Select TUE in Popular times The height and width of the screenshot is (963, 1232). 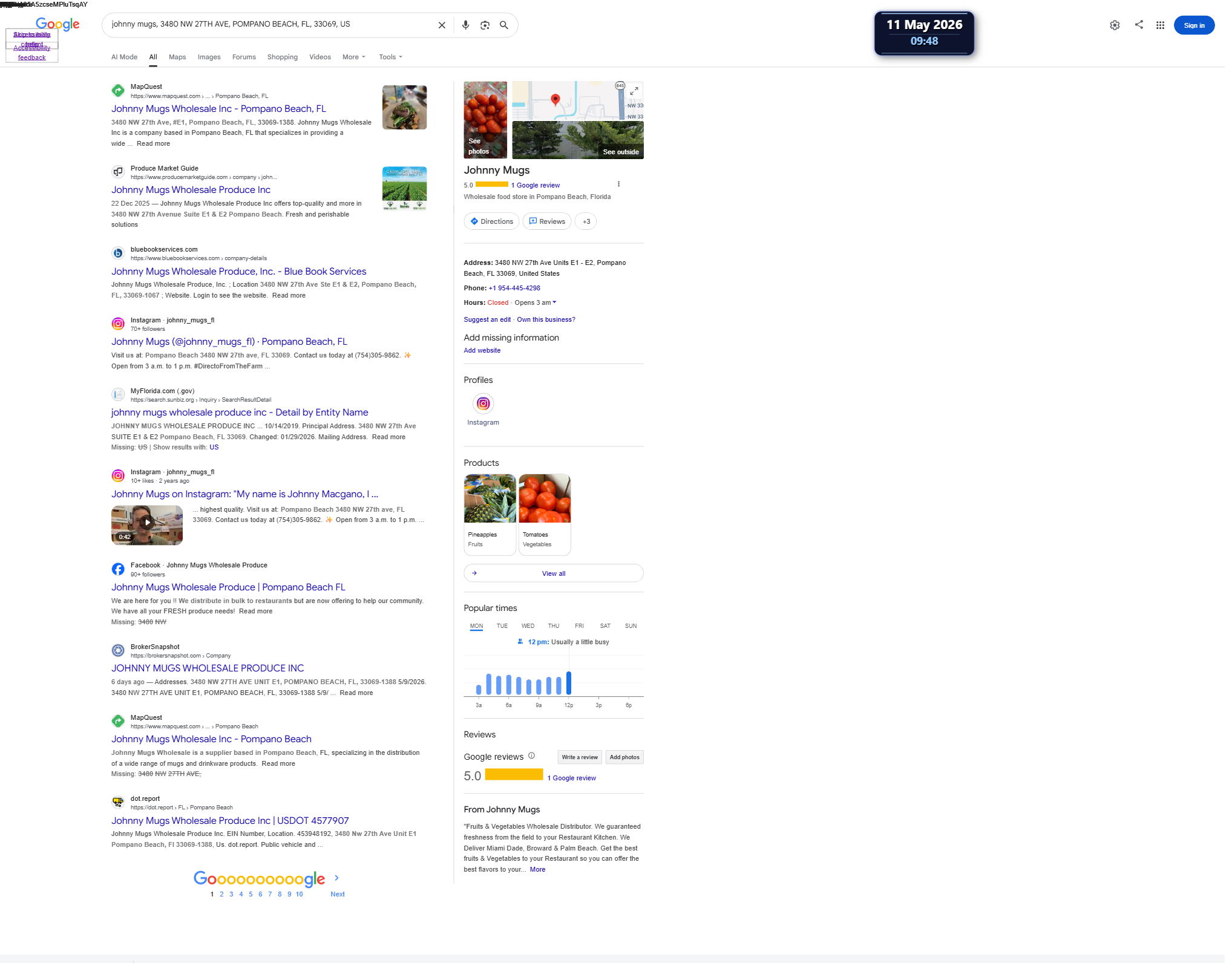pyautogui.click(x=502, y=626)
